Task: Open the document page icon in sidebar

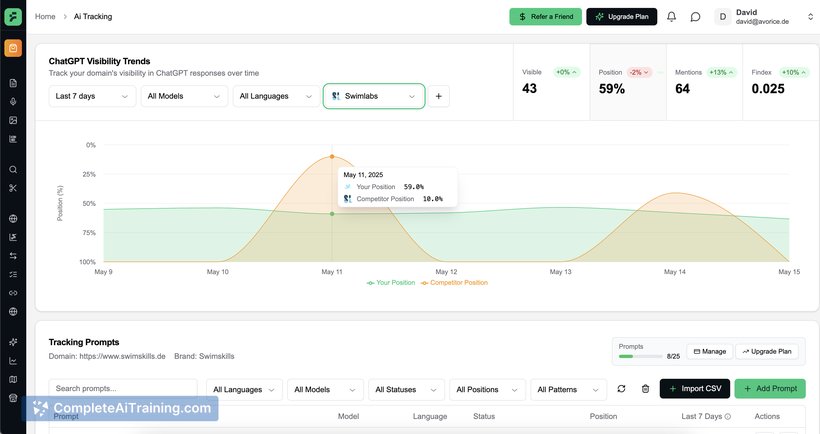Action: tap(13, 83)
